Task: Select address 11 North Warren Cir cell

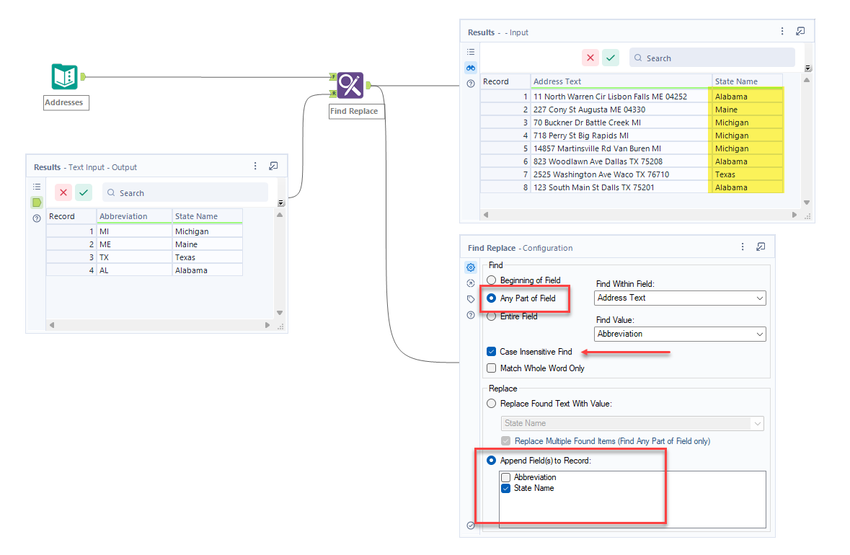Action: (x=620, y=96)
